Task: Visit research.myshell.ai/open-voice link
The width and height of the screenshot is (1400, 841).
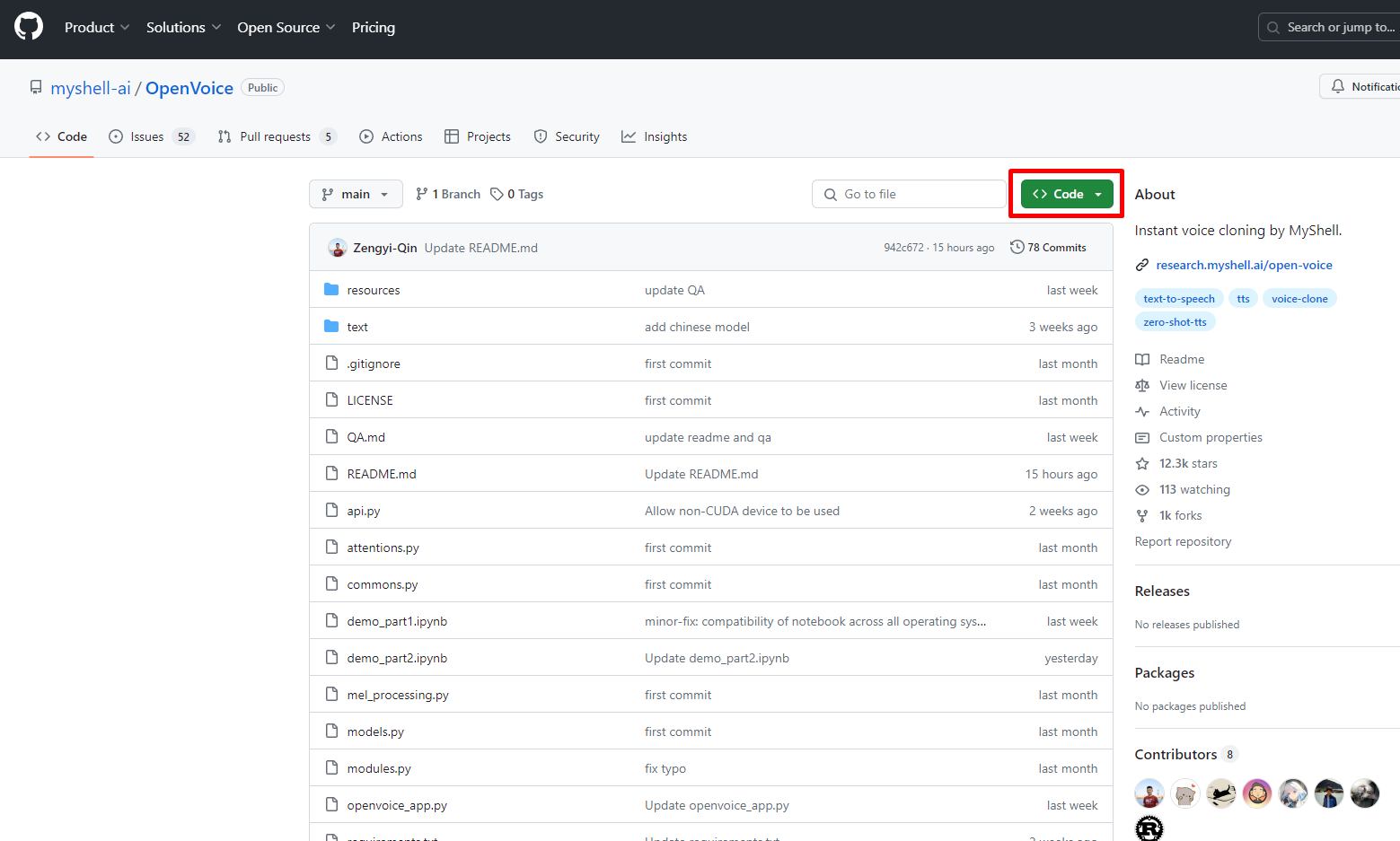Action: point(1244,265)
